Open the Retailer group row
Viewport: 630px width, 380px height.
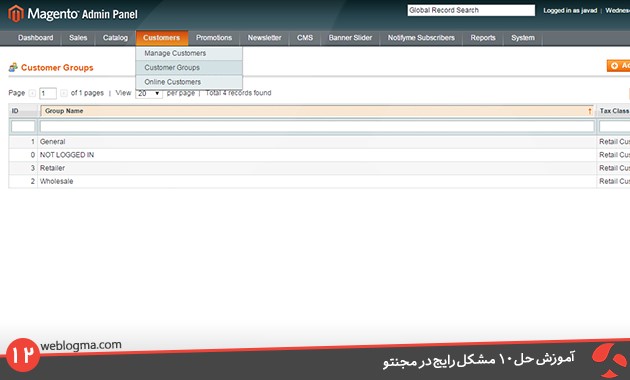click(319, 168)
